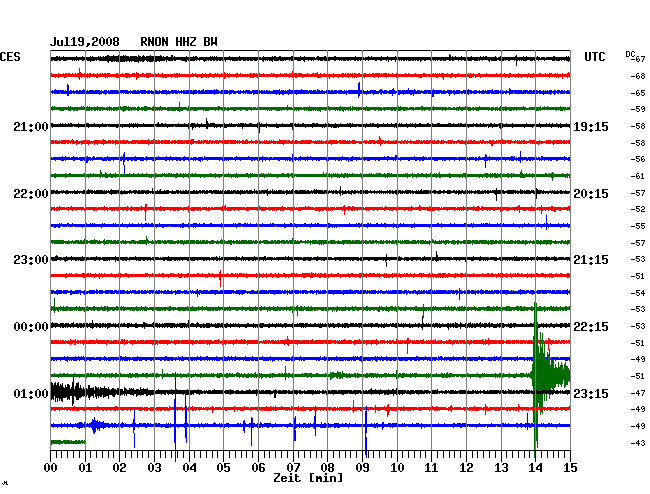This screenshot has width=650, height=494.
Task: Click the 21:15 UTC time label
Action: tap(591, 260)
